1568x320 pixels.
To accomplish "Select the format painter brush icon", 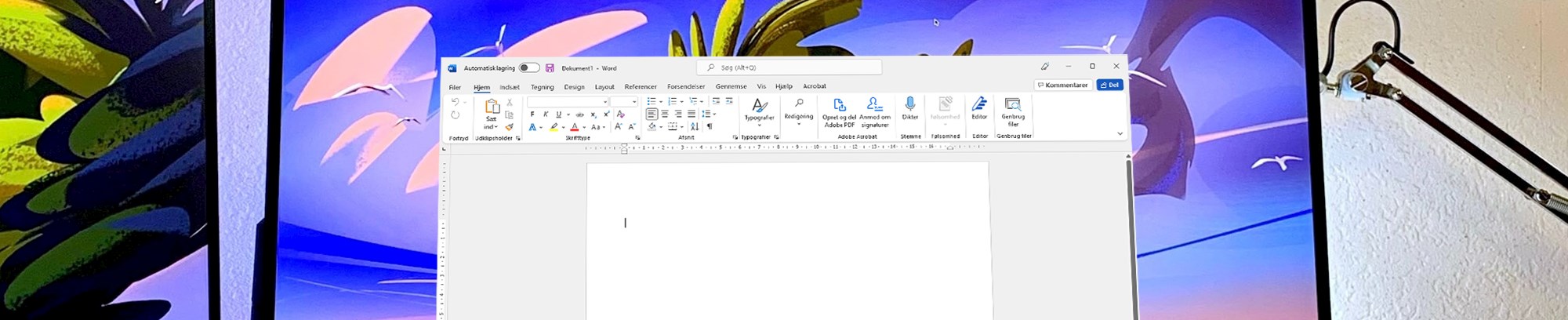I will pyautogui.click(x=510, y=127).
